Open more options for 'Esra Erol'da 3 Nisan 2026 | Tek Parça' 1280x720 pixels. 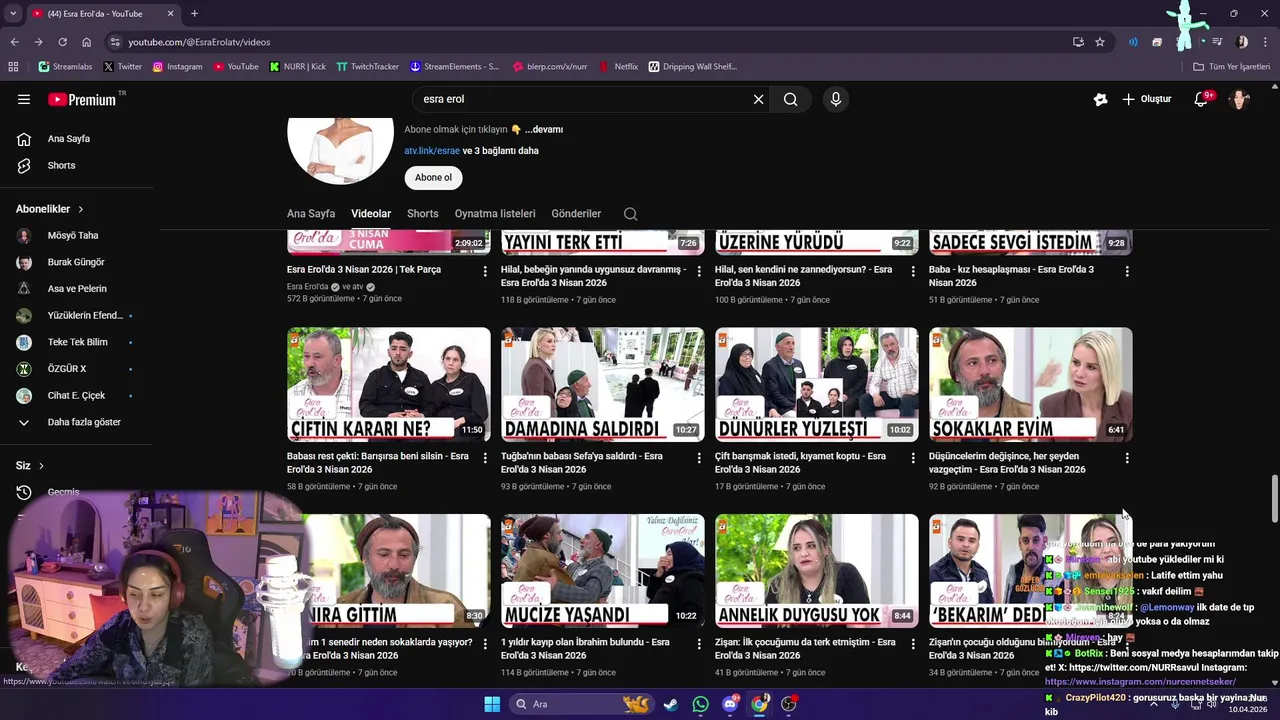485,271
